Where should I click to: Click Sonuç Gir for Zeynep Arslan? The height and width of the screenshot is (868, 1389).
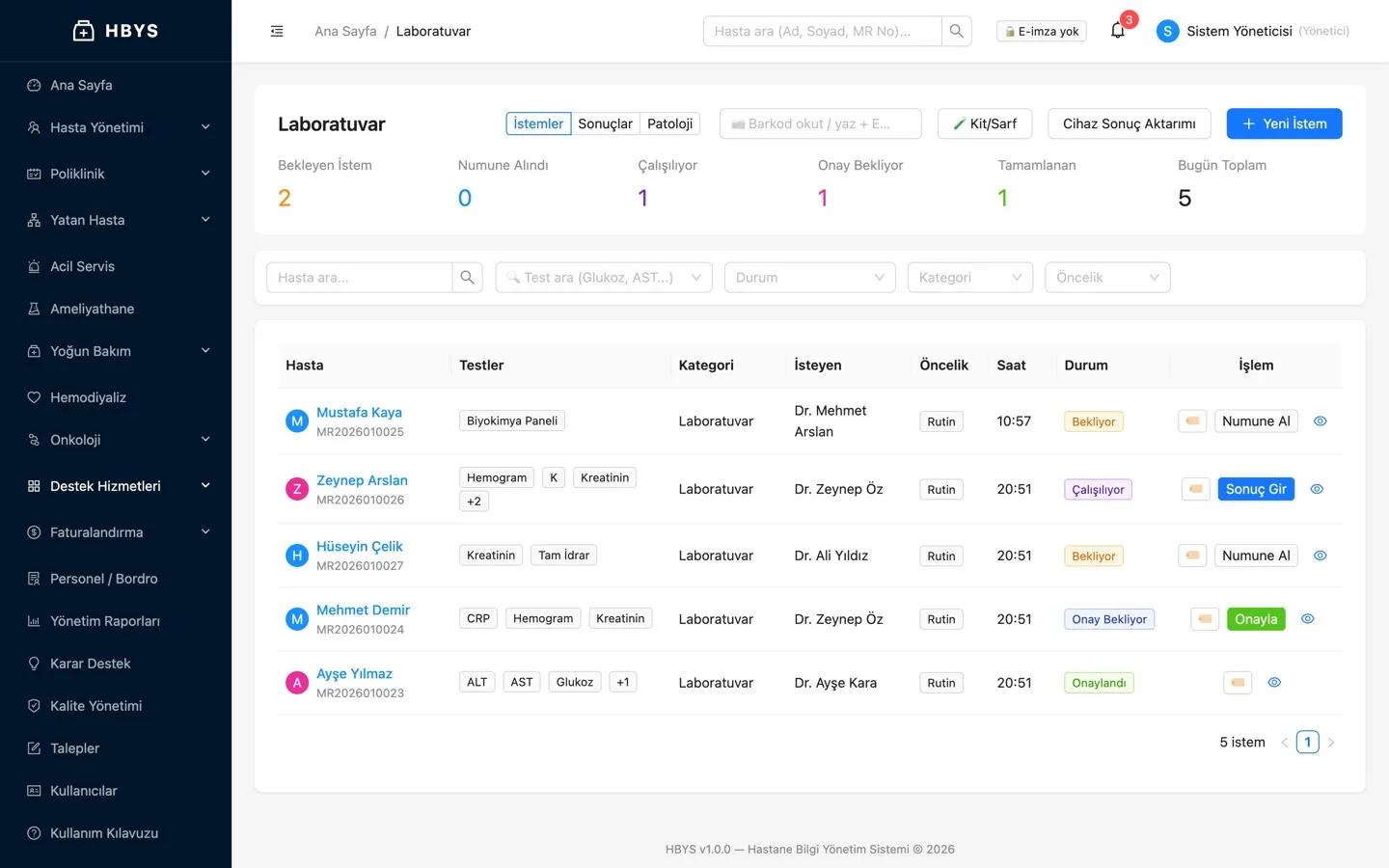click(1256, 489)
